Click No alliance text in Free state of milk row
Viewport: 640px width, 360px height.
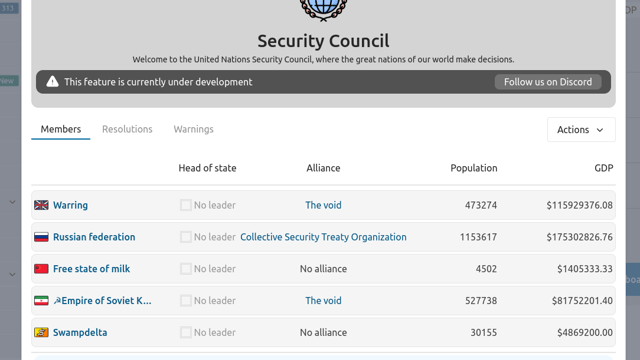tap(323, 269)
